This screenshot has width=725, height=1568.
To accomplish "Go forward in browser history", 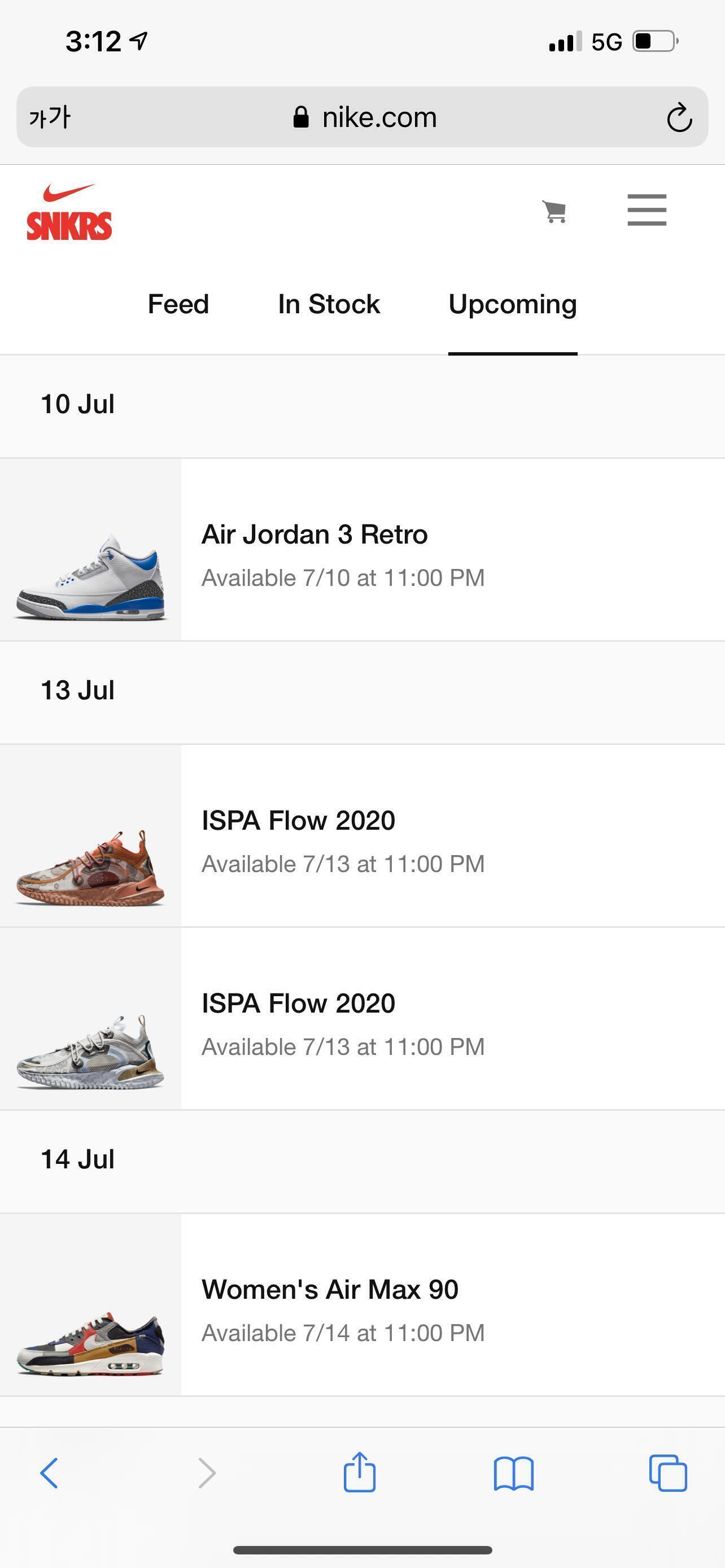I will 207,1473.
